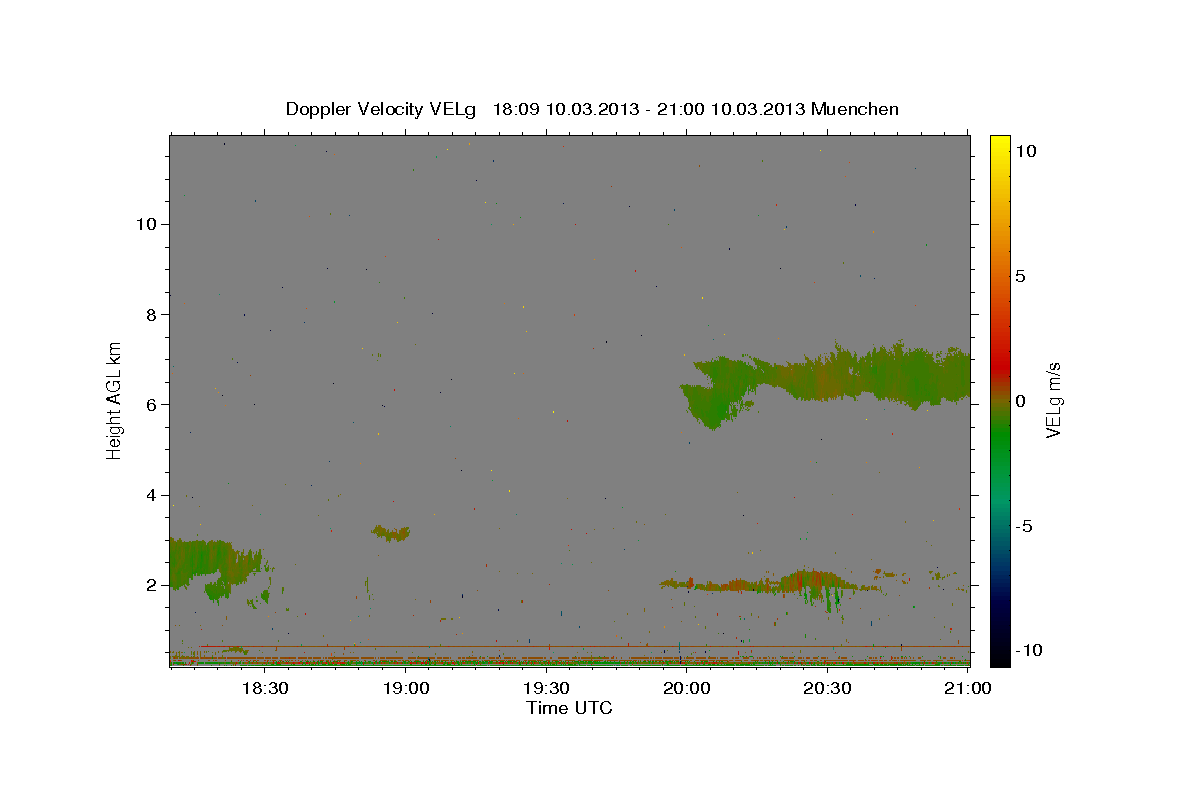
Task: Click the colorbar value 0
Action: coord(1020,401)
